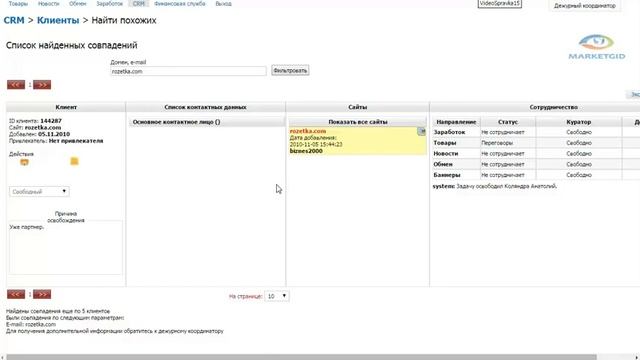640x360 pixels.
Task: Click the Сайты column header
Action: pos(358,107)
